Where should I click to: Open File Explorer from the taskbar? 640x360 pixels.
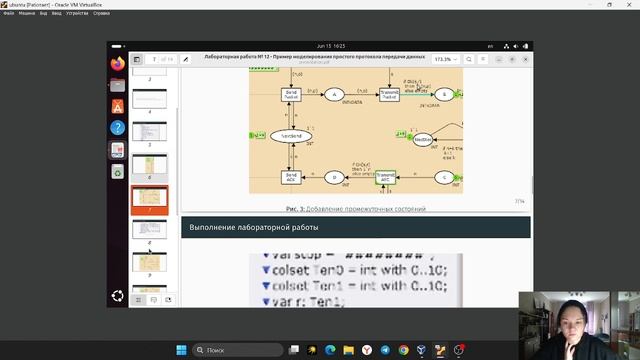point(349,350)
